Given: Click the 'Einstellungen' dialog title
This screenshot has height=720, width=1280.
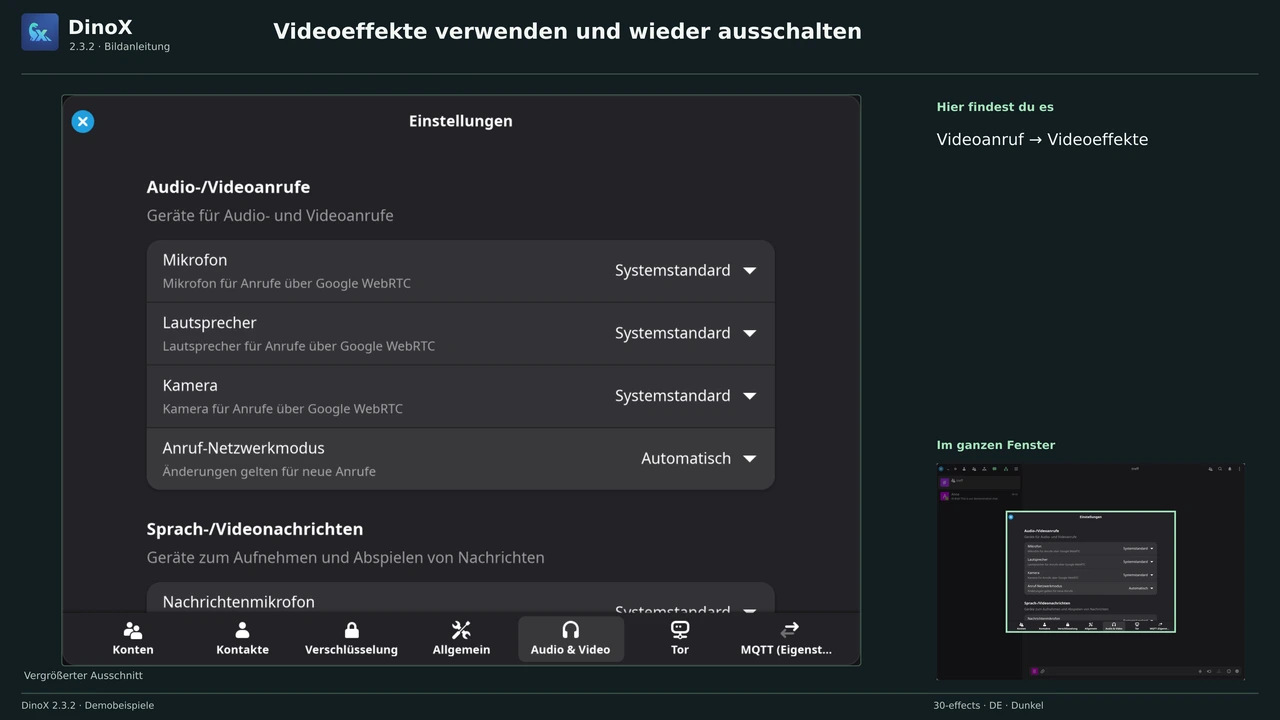Looking at the screenshot, I should point(461,121).
